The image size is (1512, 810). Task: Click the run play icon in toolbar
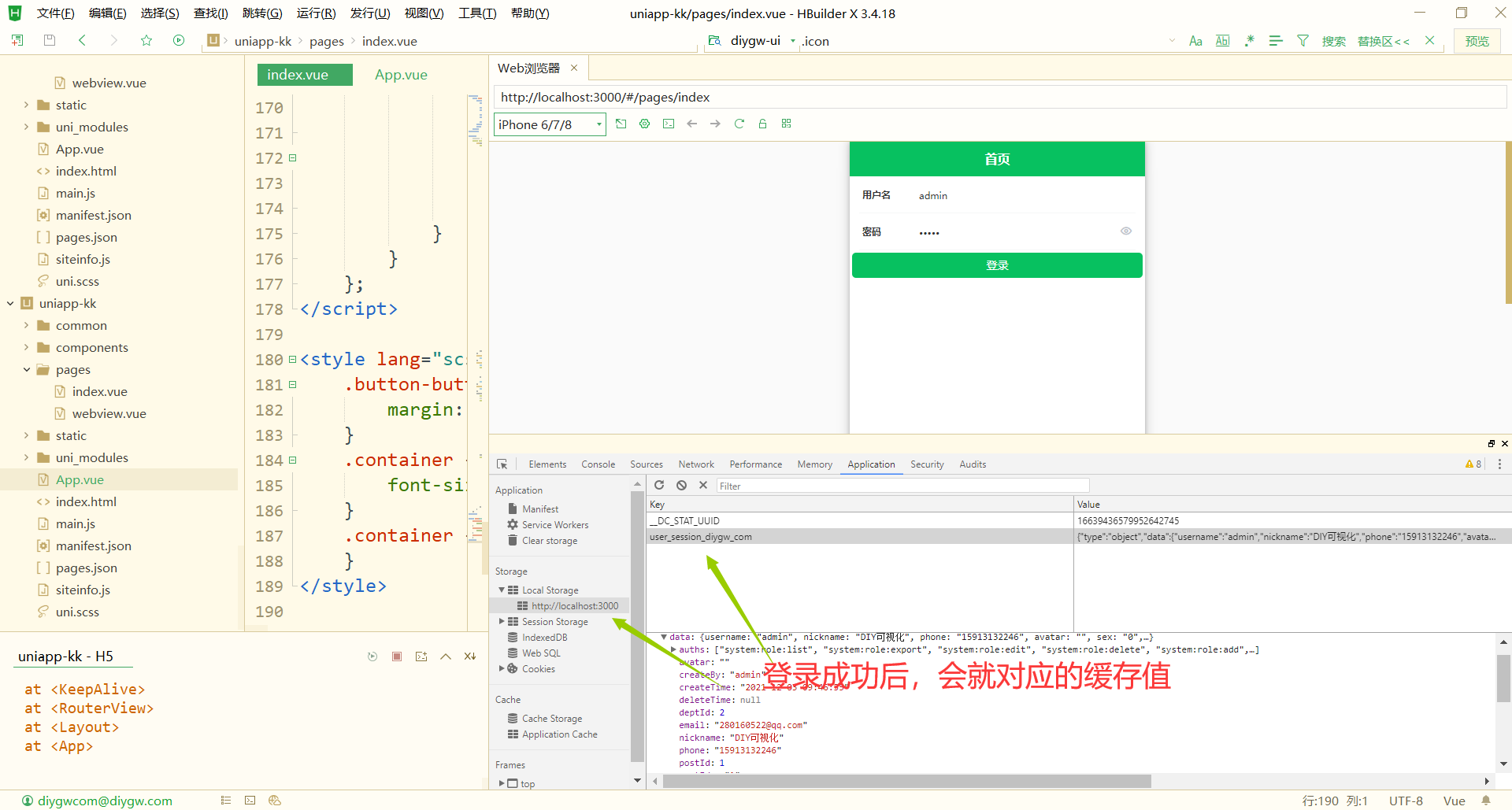179,40
